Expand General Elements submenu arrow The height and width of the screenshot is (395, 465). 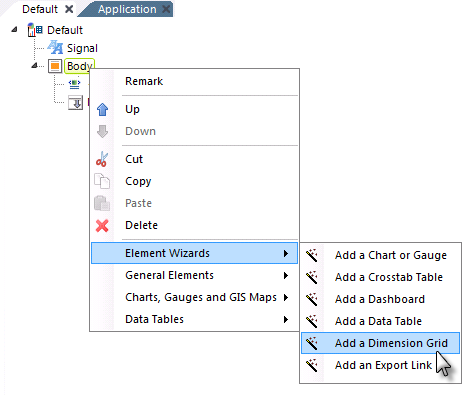[286, 275]
